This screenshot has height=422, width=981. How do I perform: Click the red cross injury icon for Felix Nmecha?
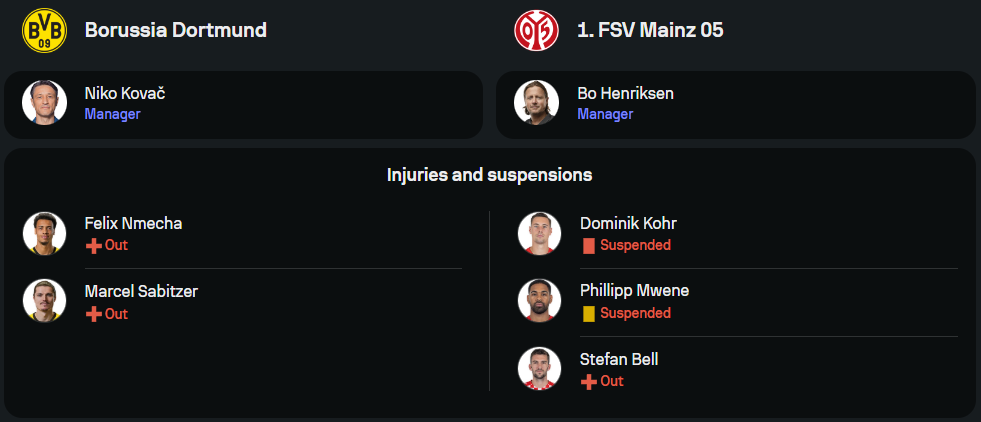click(x=93, y=245)
